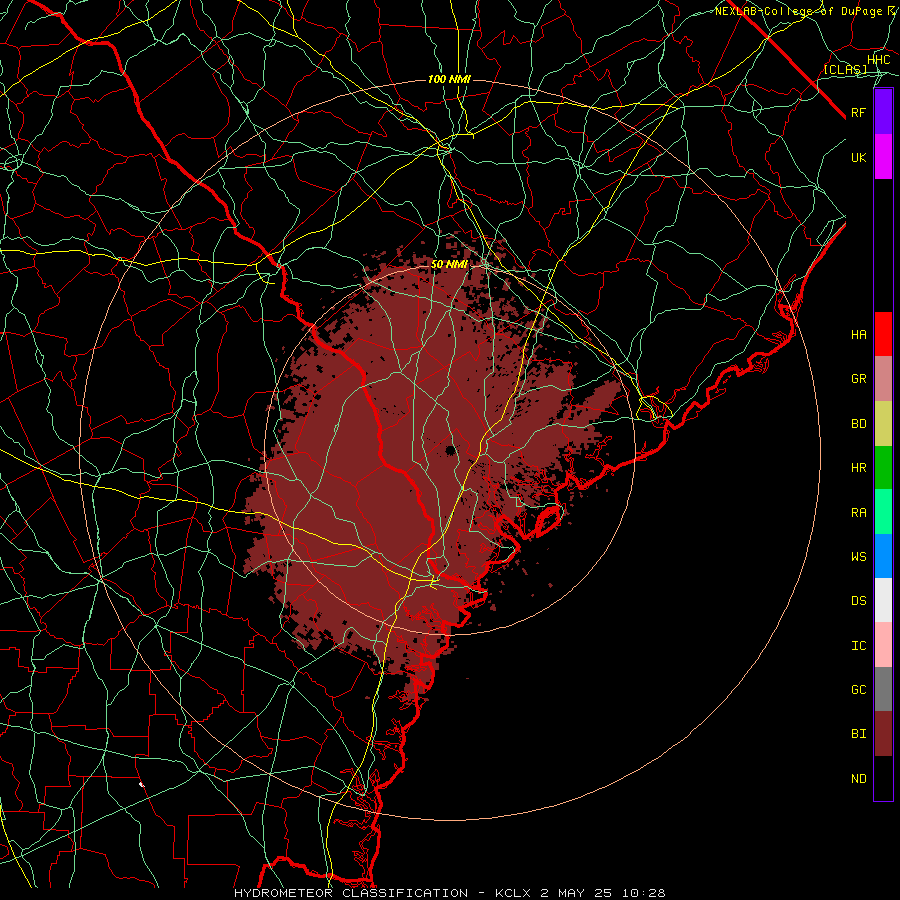This screenshot has height=900, width=900.
Task: Click the RF purple legend swatch
Action: 883,112
